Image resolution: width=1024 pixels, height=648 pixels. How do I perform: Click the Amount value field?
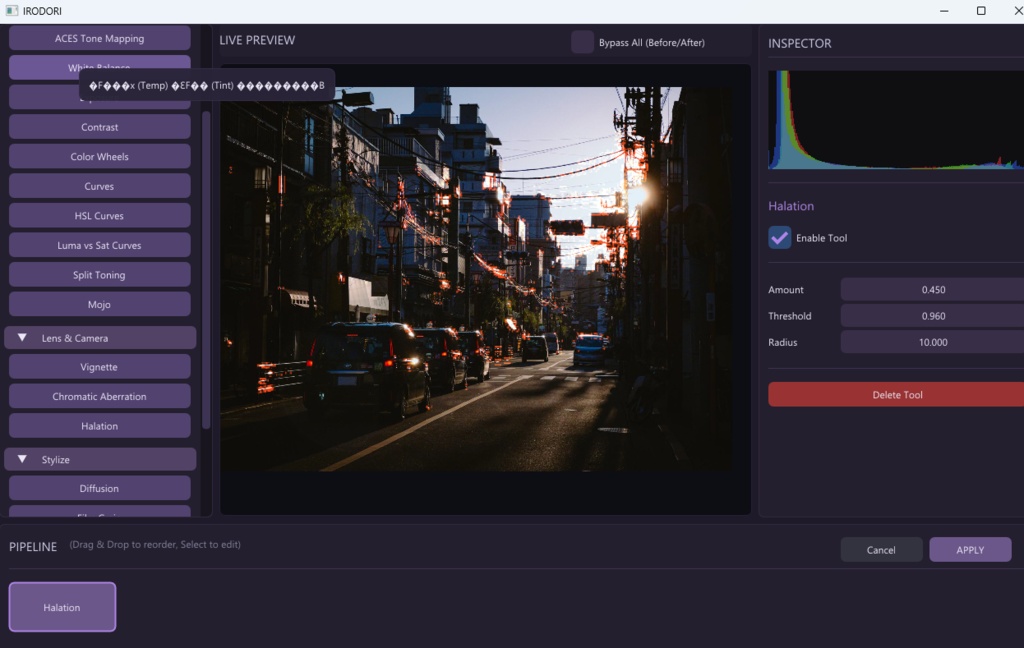point(933,289)
